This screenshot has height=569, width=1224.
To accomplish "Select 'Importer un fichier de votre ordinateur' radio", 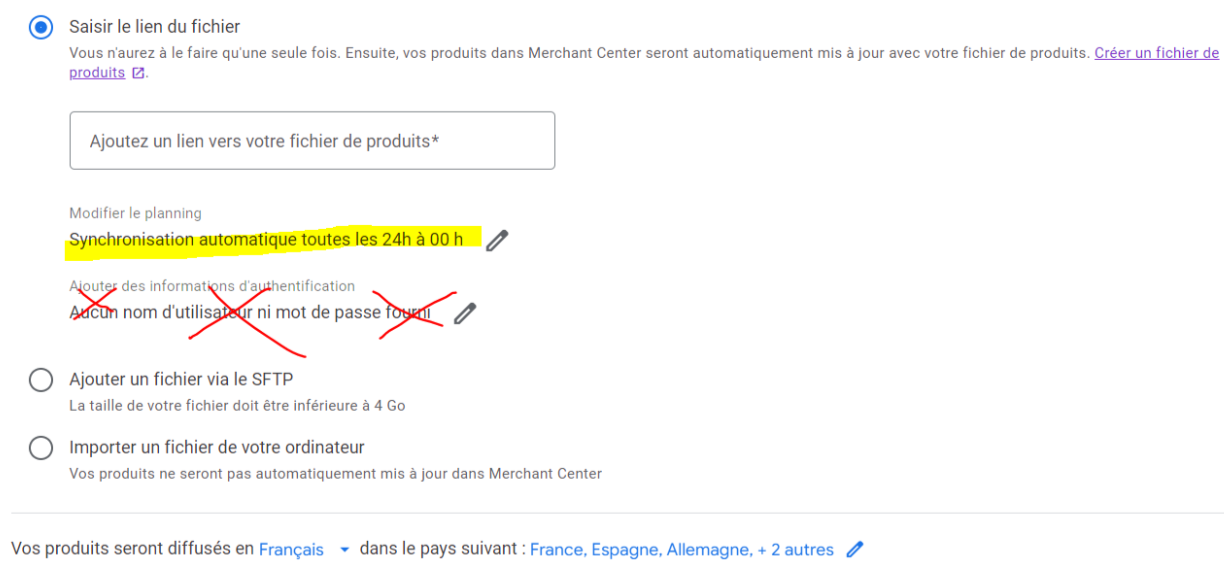I will pos(41,448).
